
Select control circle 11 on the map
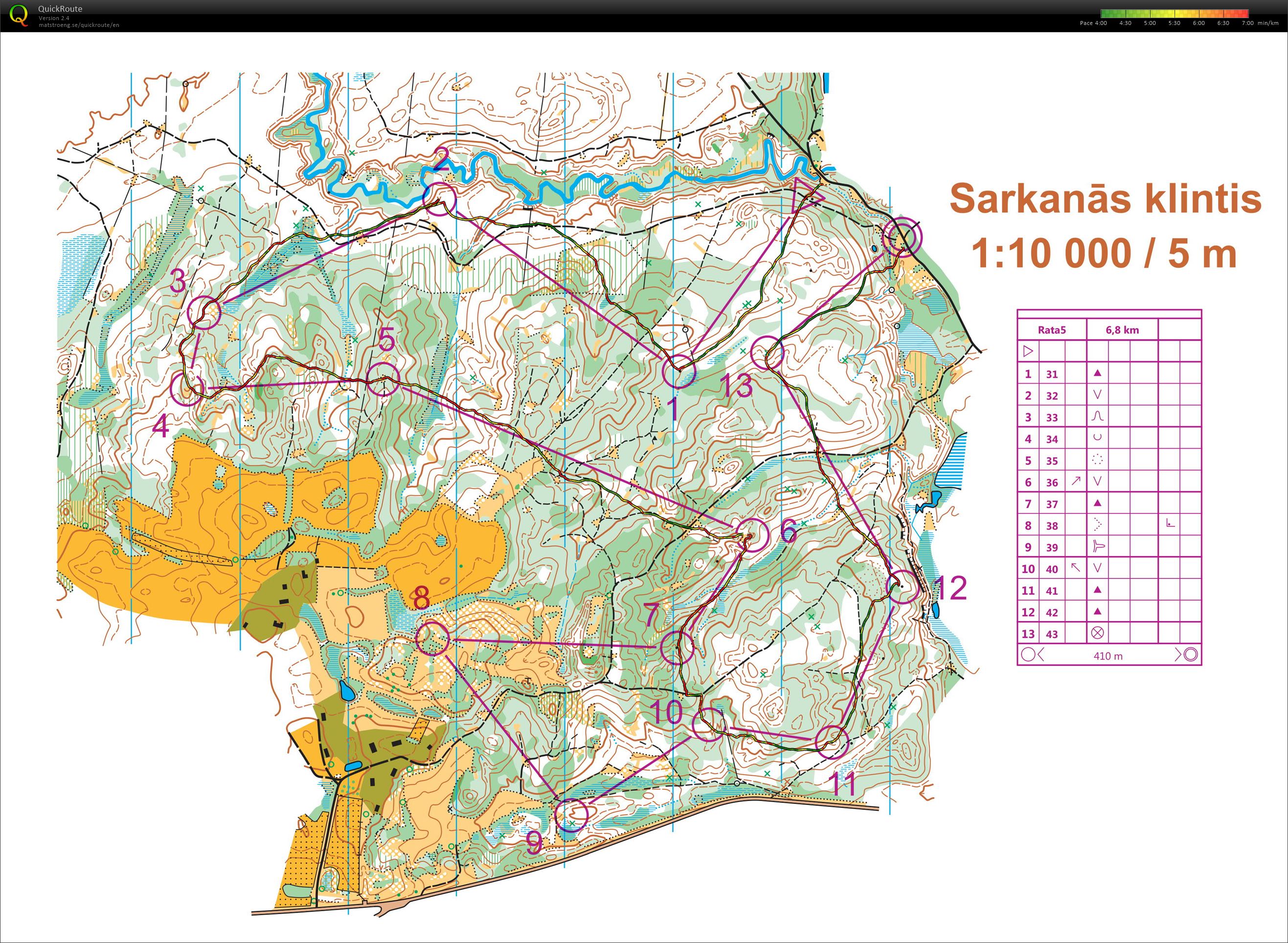coord(831,742)
